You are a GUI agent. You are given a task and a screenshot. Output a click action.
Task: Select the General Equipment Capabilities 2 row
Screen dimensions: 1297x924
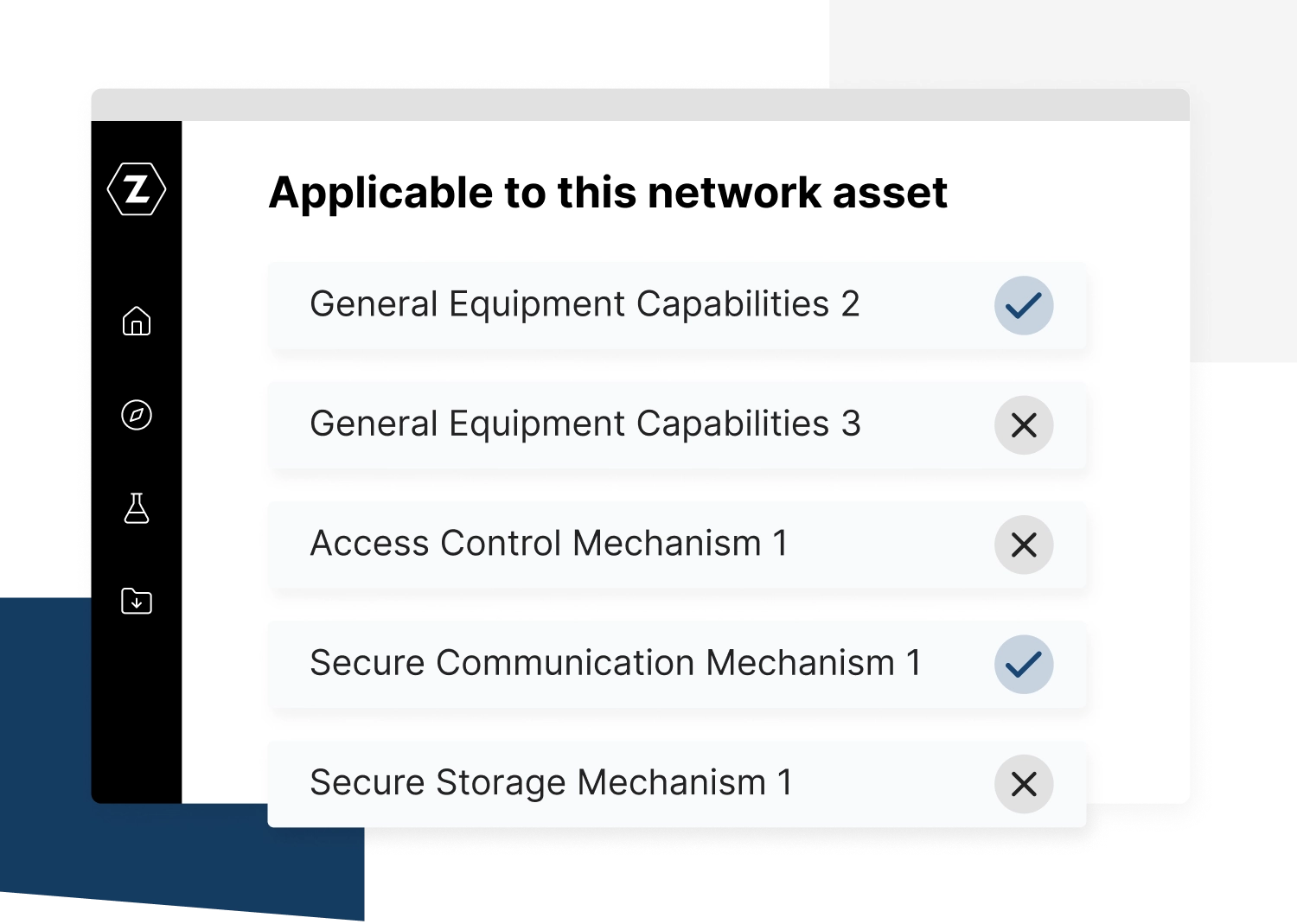pos(585,305)
